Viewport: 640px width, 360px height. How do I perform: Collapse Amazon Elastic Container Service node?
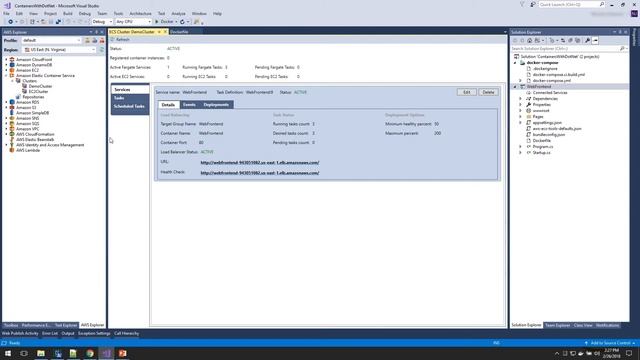(x=6, y=76)
